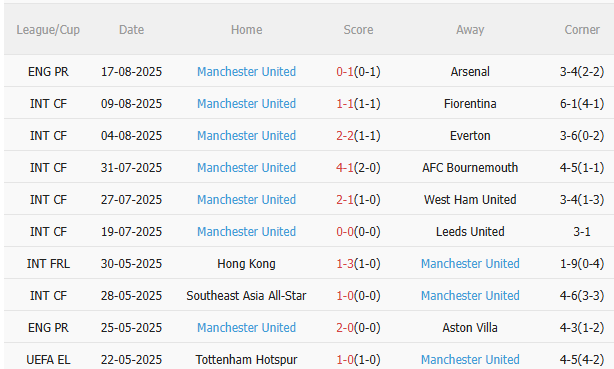Screen dimensions: 614x369
Task: Open Manchester United link in Southeast Asia All-Star row
Action: pyautogui.click(x=470, y=296)
